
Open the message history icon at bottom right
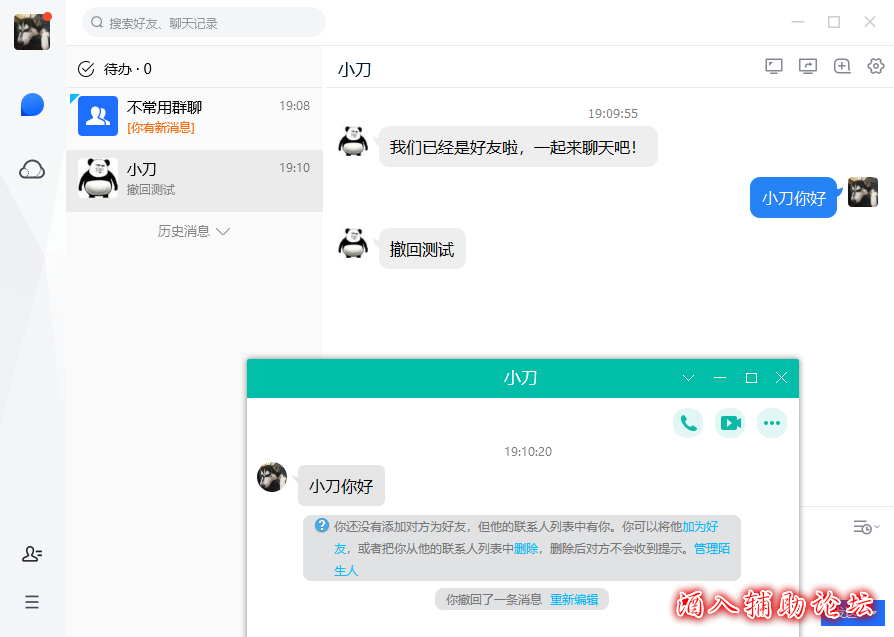pos(863,526)
